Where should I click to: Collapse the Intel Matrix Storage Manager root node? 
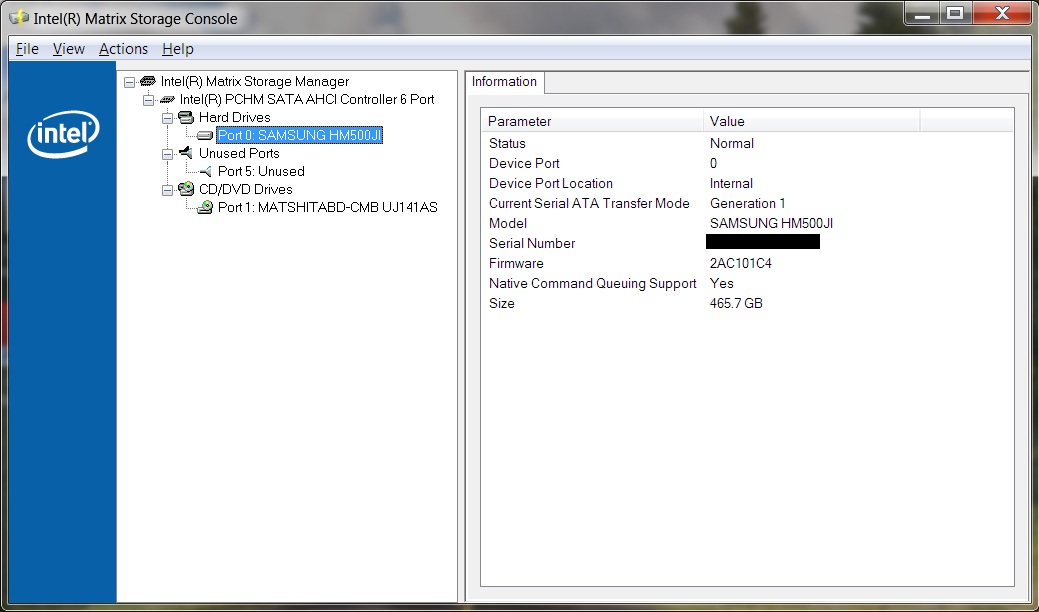click(129, 82)
